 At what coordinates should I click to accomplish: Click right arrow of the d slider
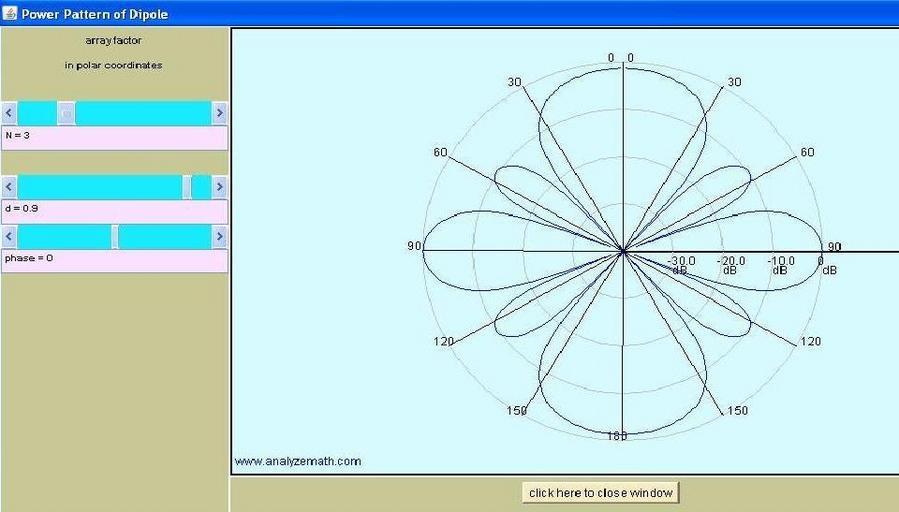point(219,187)
